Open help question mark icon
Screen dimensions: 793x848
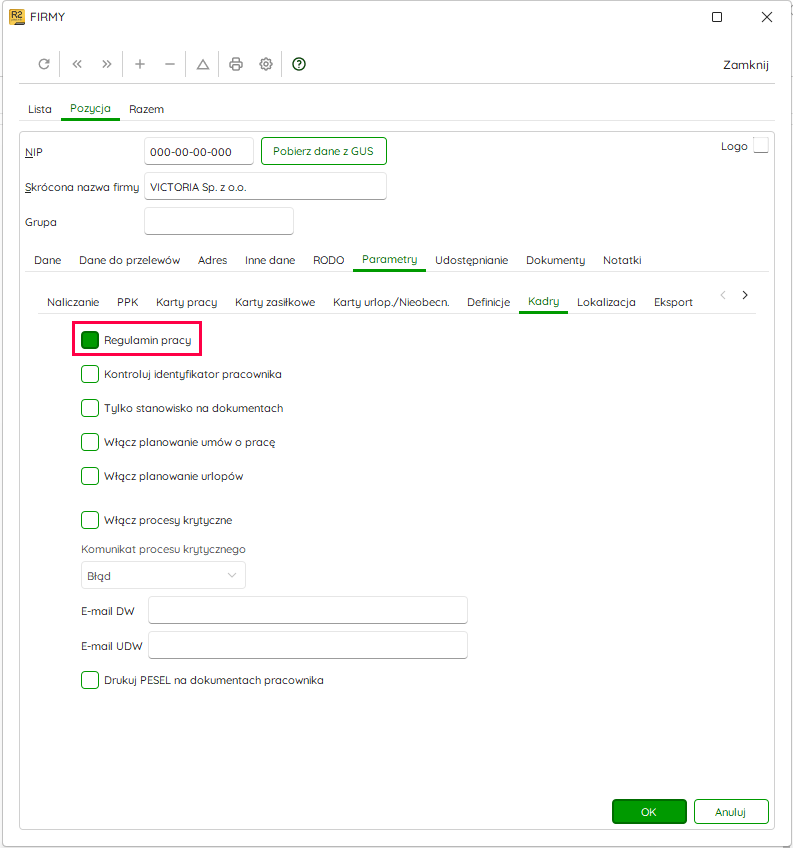coord(299,64)
